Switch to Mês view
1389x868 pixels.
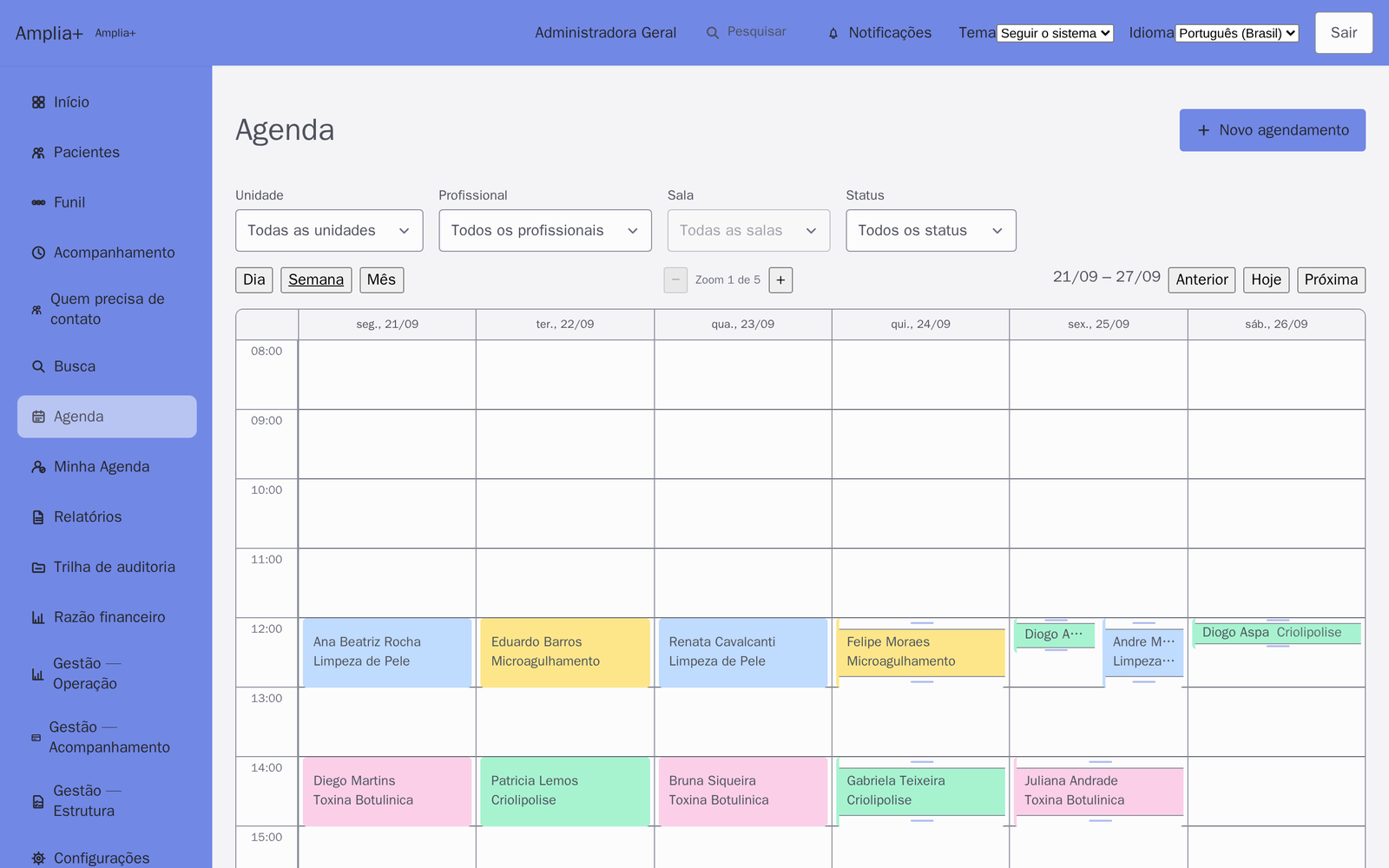[x=382, y=279]
